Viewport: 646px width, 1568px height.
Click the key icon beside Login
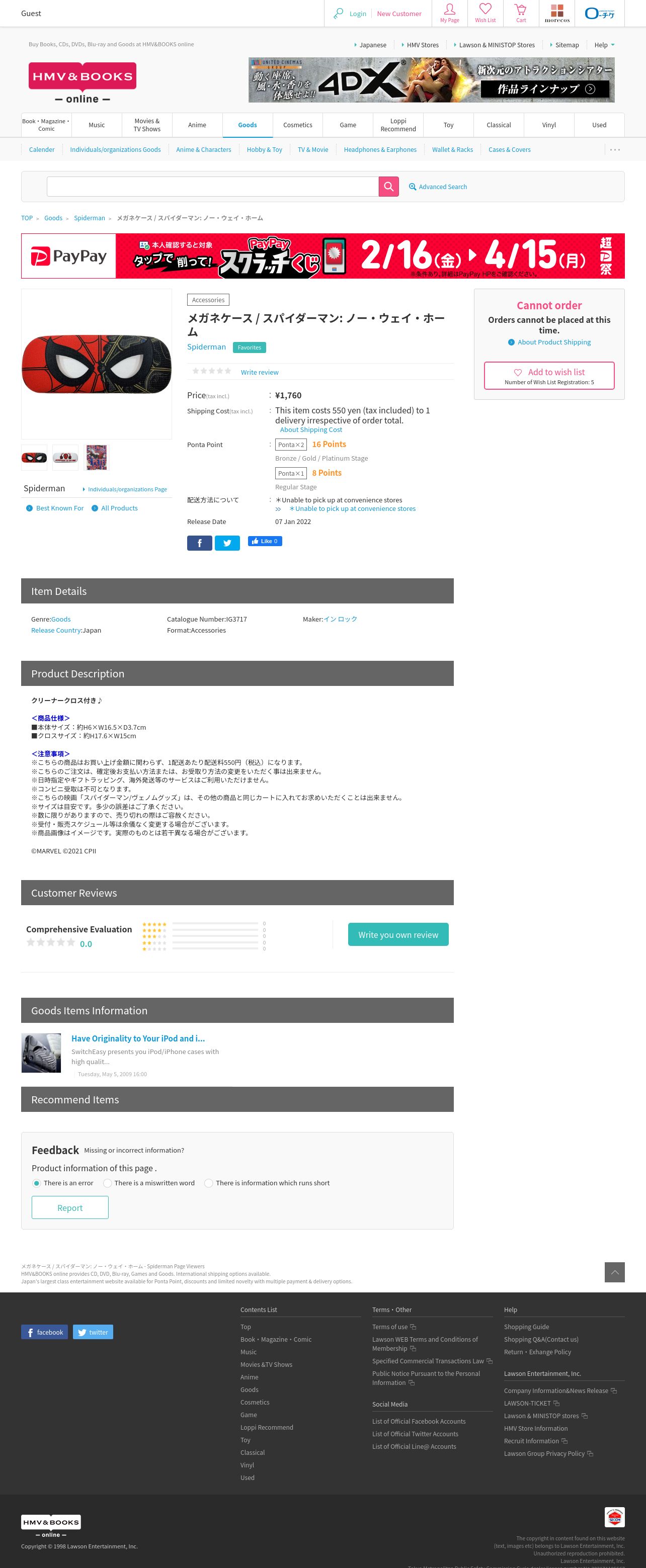click(339, 13)
